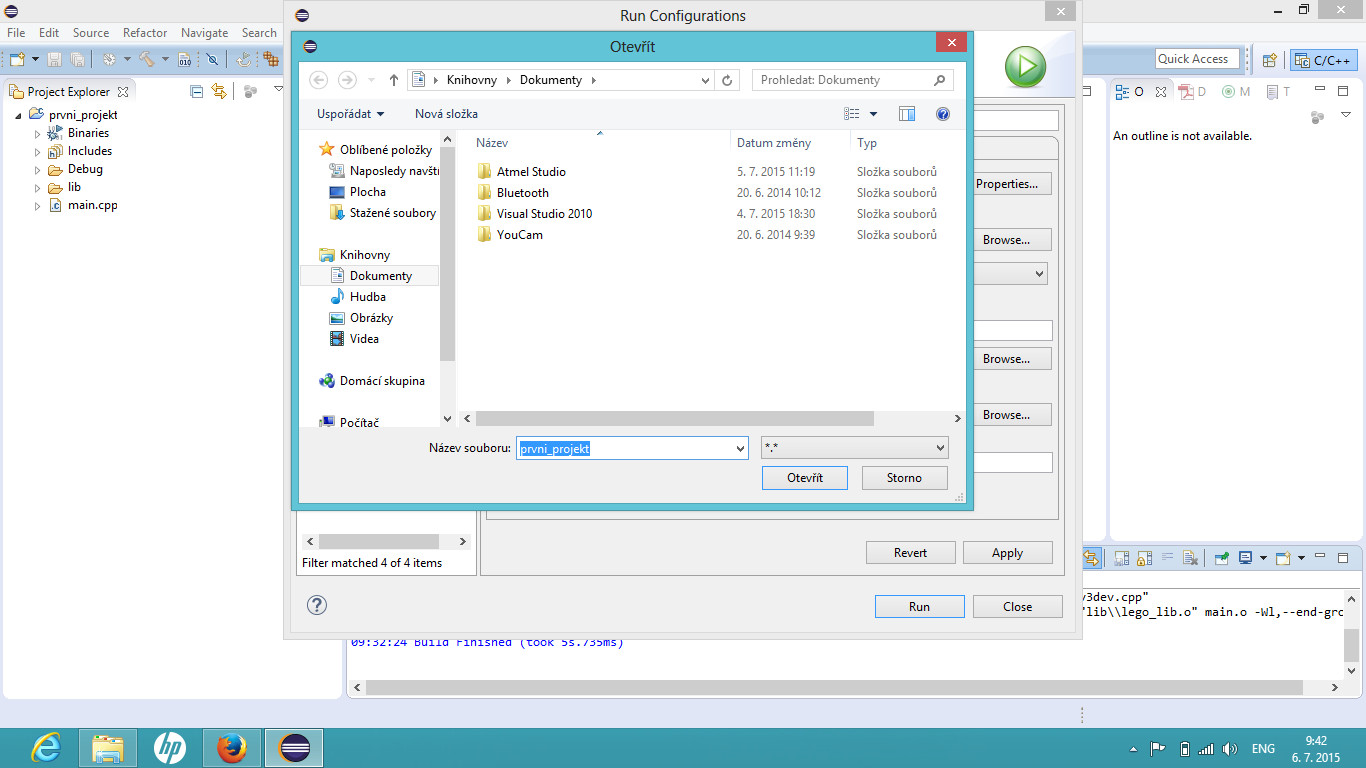Open the help icon in file dialog

[x=942, y=114]
